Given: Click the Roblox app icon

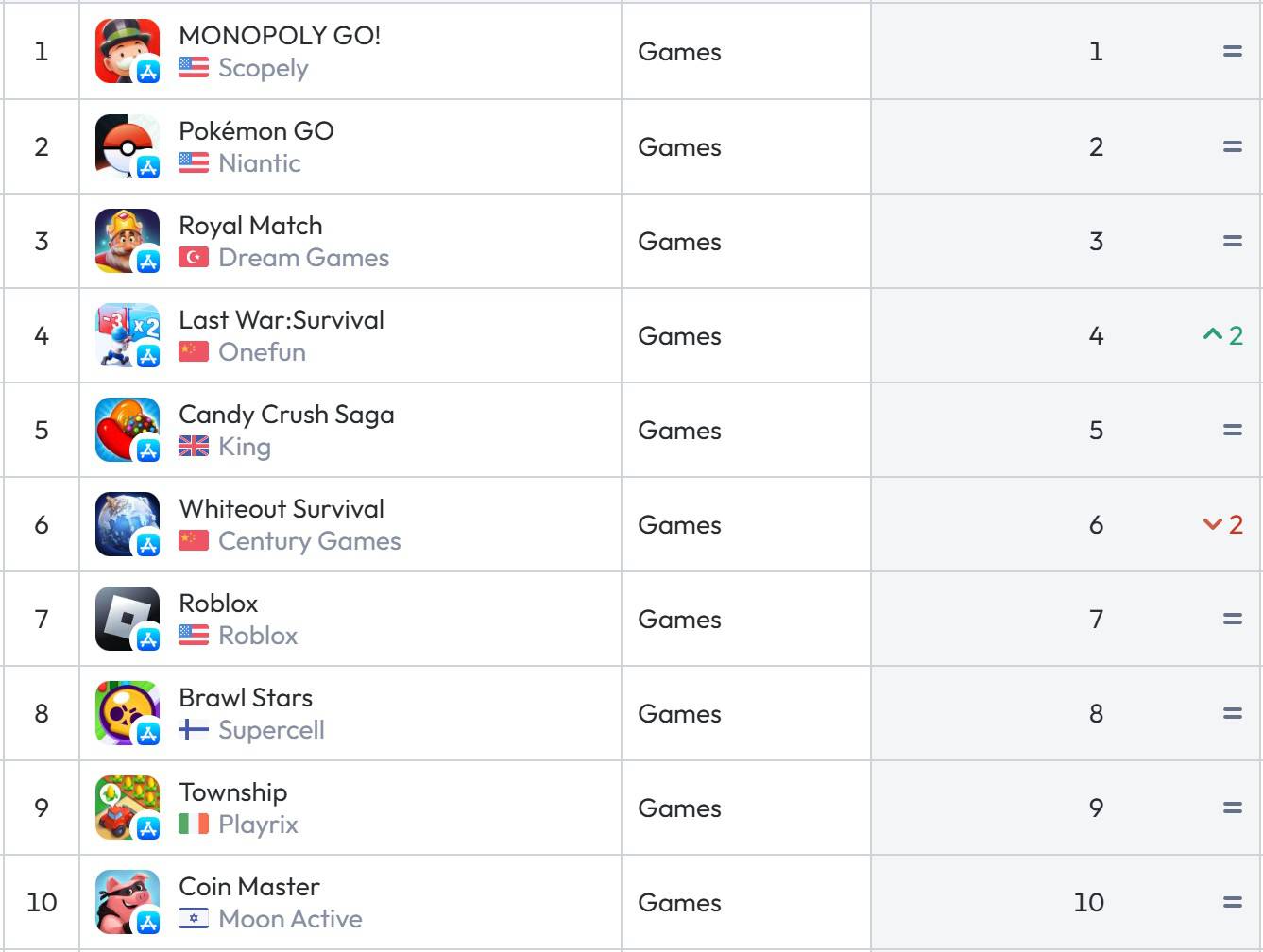Looking at the screenshot, I should [x=128, y=619].
